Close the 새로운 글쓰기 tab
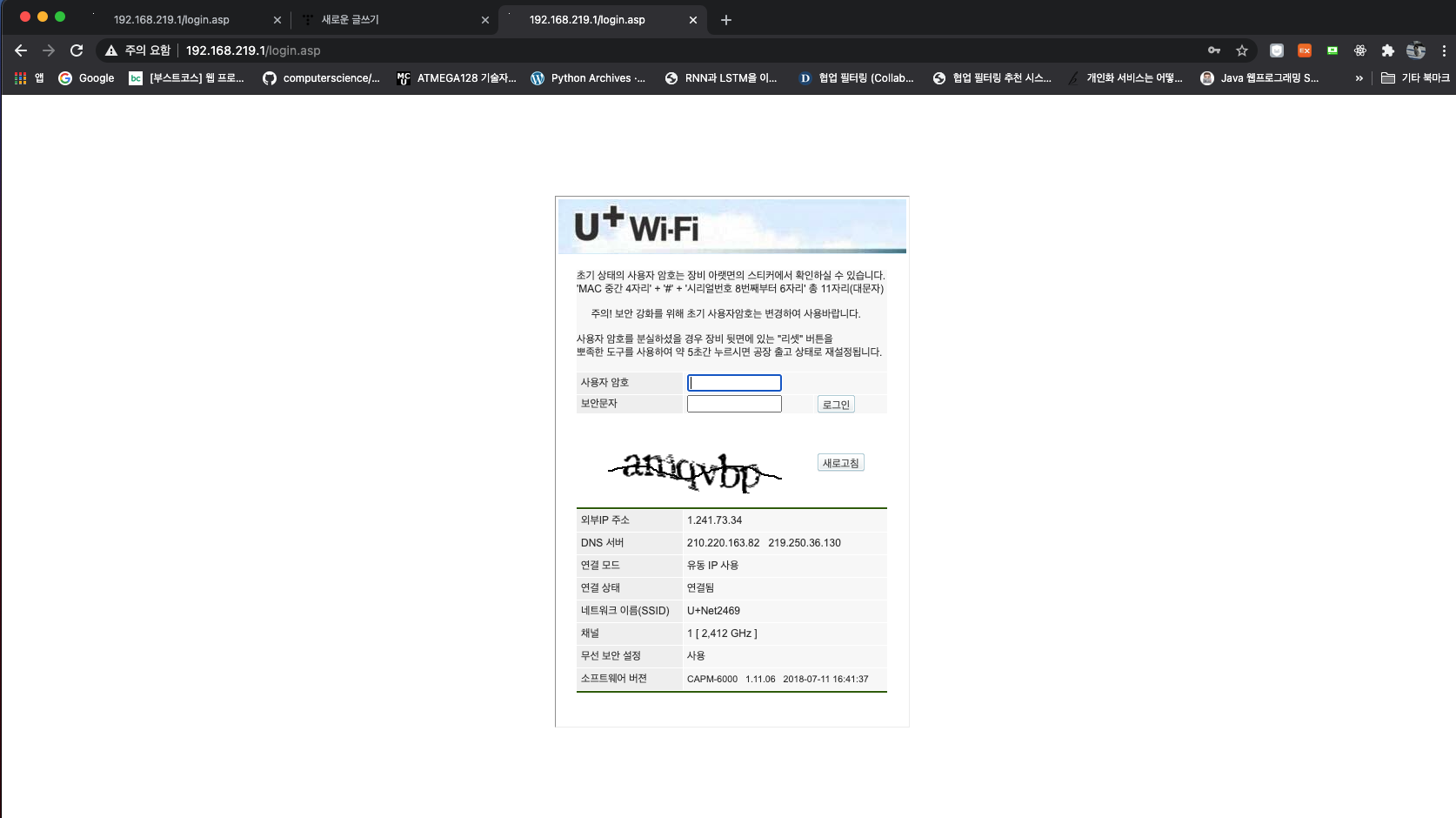Image resolution: width=1456 pixels, height=818 pixels. 485,20
